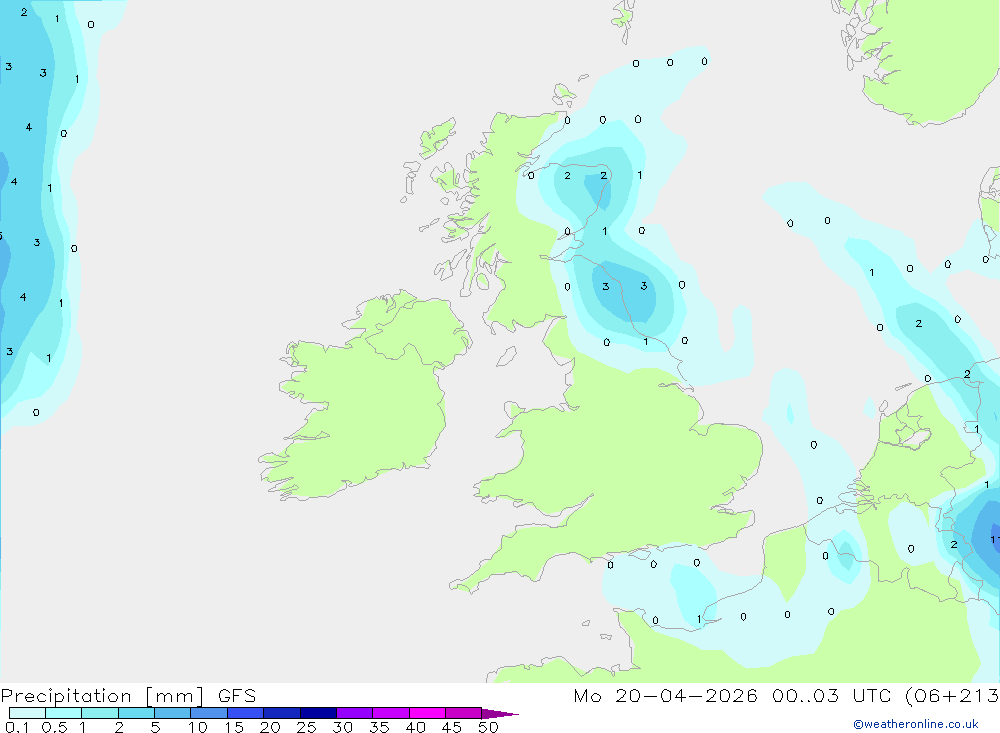Viewport: 1000px width, 733px height.
Task: Click the "35" legend tick label
Action: [x=379, y=727]
